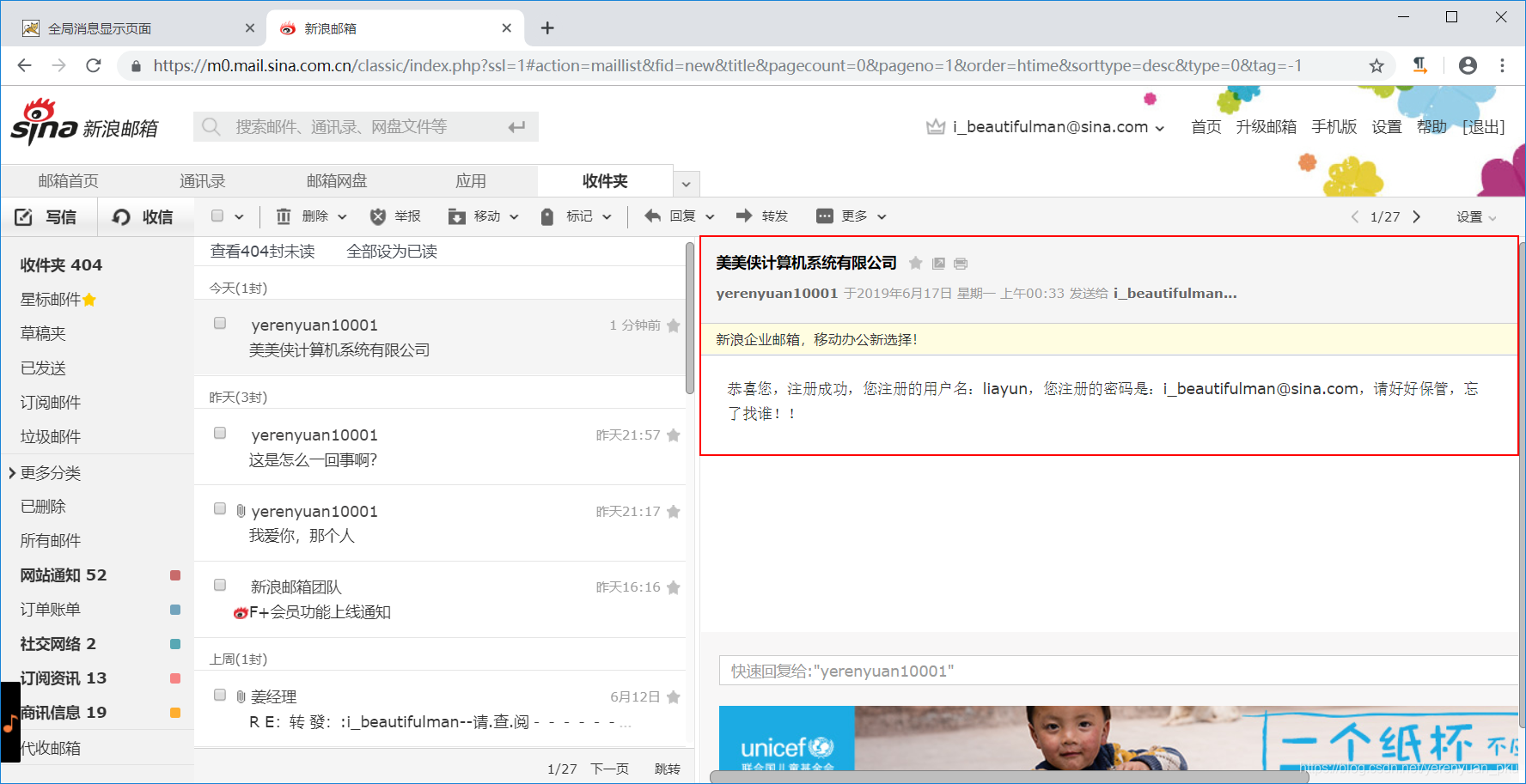Click the report 举报 shield icon
This screenshot has width=1526, height=784.
click(378, 216)
